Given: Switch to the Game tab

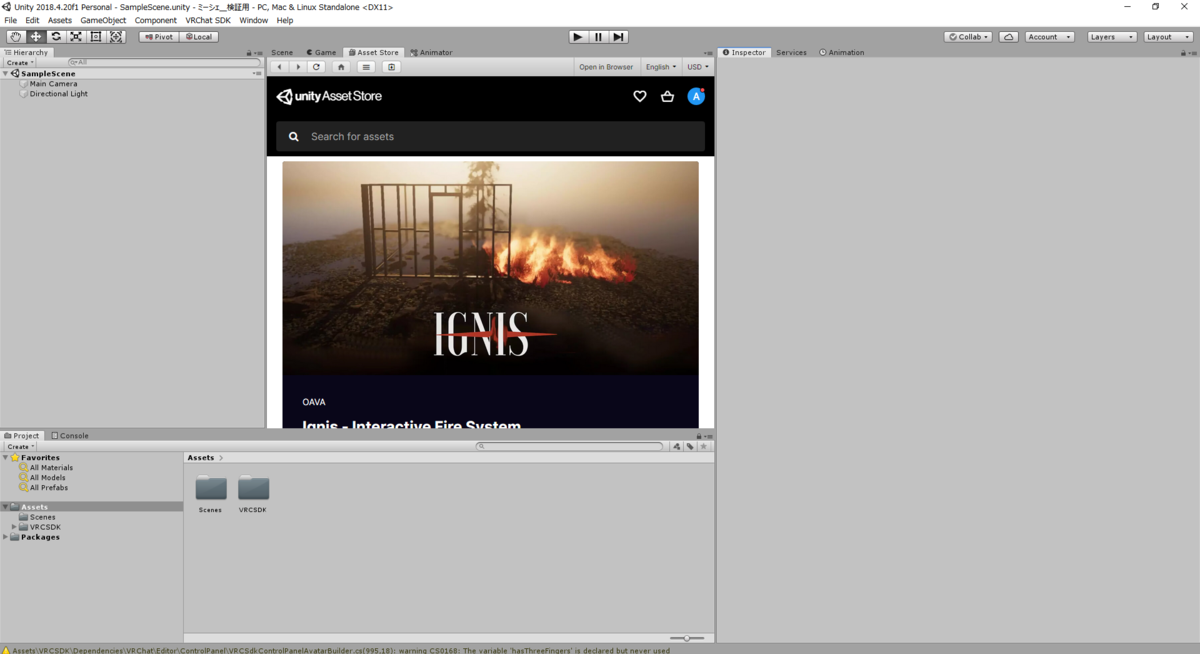Looking at the screenshot, I should (x=322, y=53).
